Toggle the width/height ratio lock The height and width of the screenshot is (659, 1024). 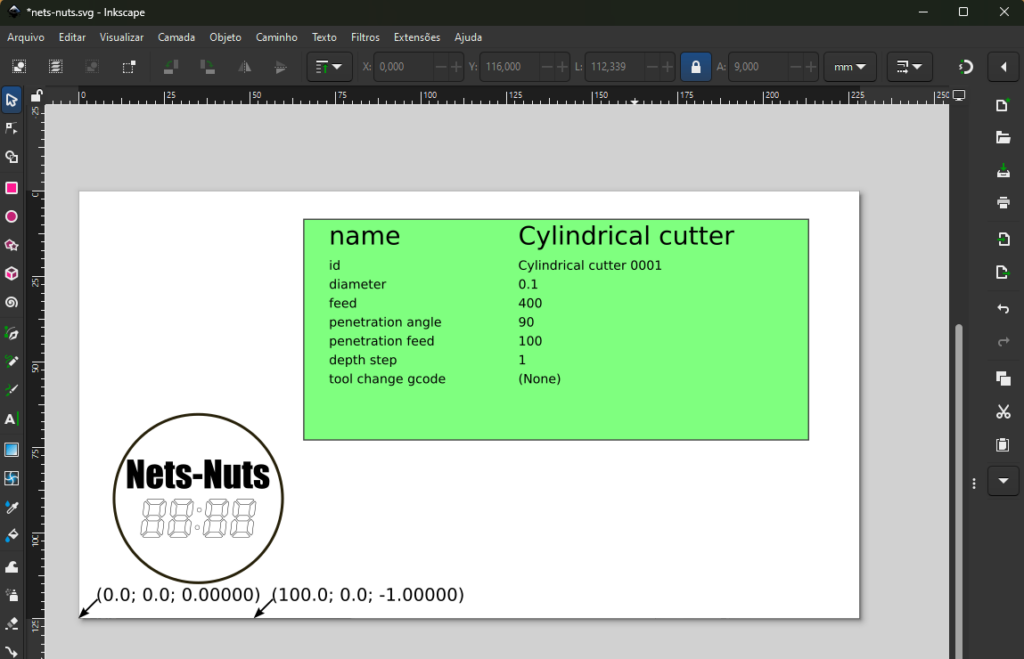coord(694,67)
